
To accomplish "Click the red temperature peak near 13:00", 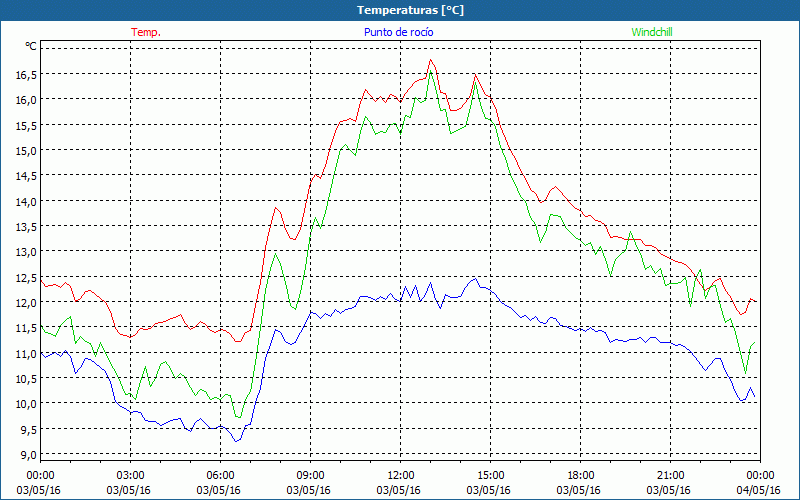I will pyautogui.click(x=430, y=60).
